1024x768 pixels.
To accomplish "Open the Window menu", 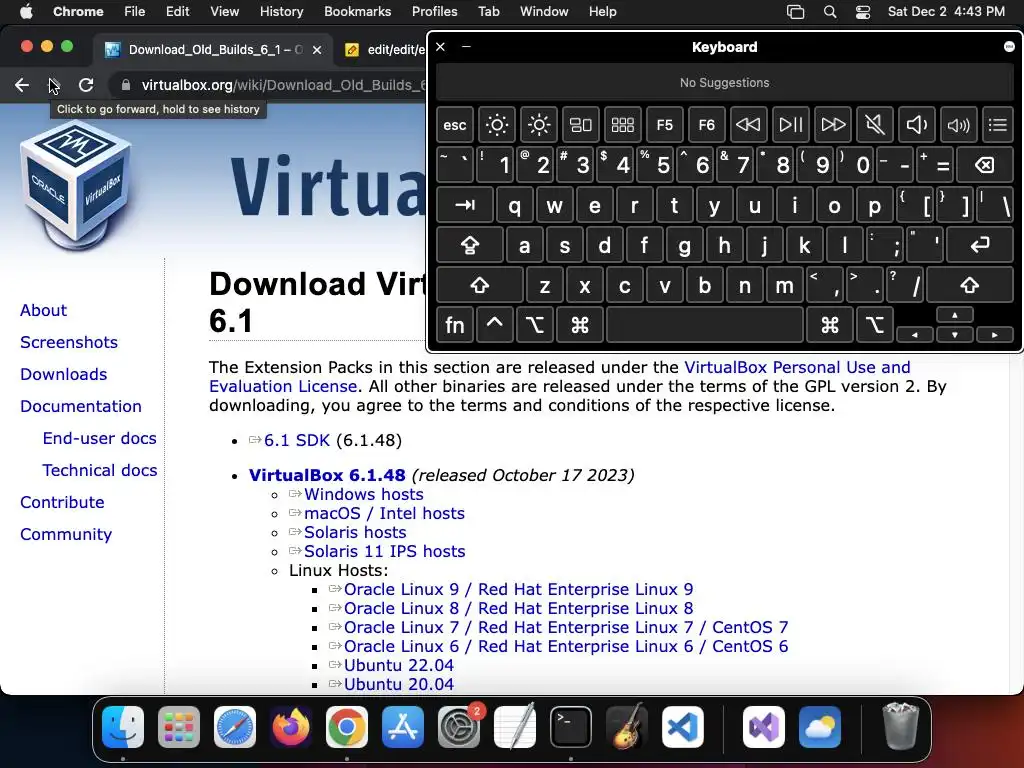I will [544, 11].
